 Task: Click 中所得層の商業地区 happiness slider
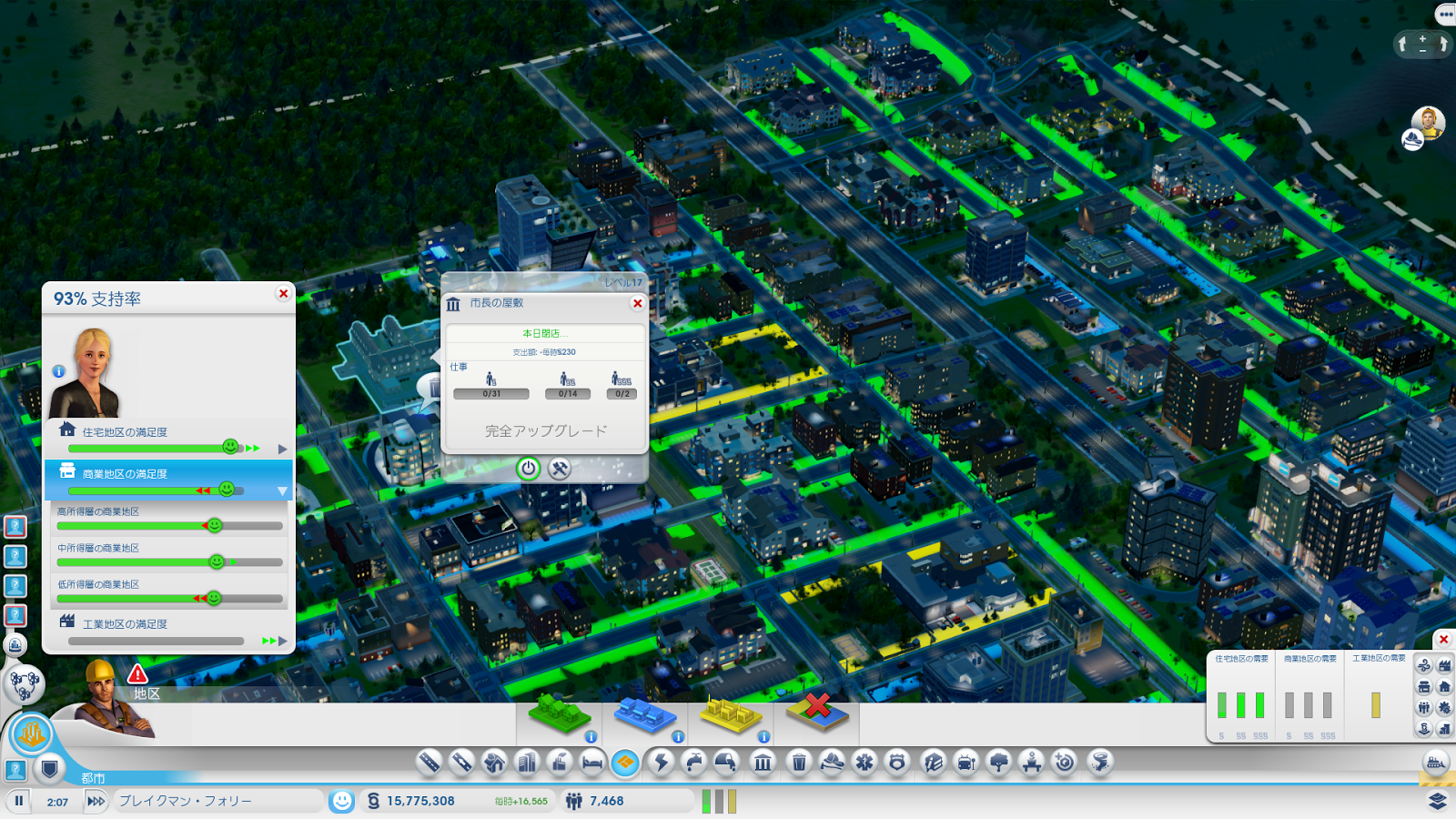[169, 562]
